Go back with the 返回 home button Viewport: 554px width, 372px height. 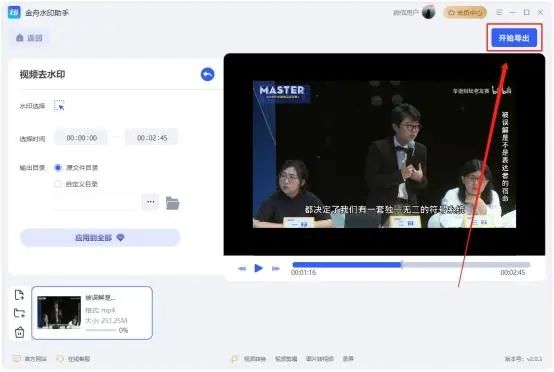(29, 38)
